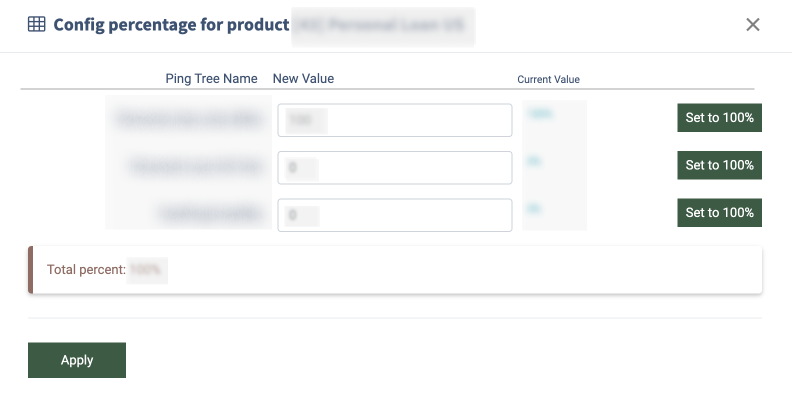Image resolution: width=792 pixels, height=400 pixels.
Task: Set the second row to 100%
Action: [x=719, y=165]
